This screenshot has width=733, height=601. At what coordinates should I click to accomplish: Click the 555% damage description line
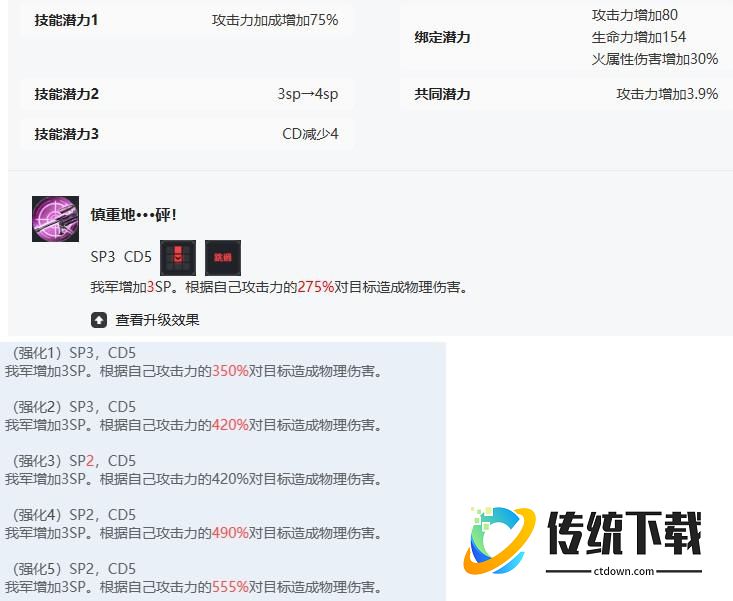pyautogui.click(x=194, y=587)
